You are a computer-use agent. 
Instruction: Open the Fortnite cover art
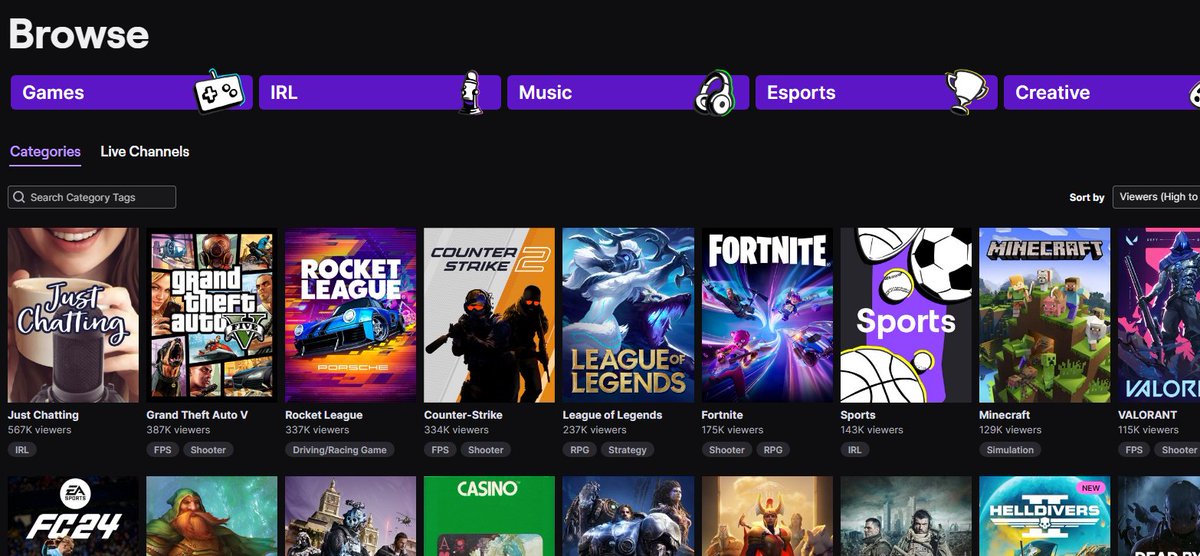[767, 315]
